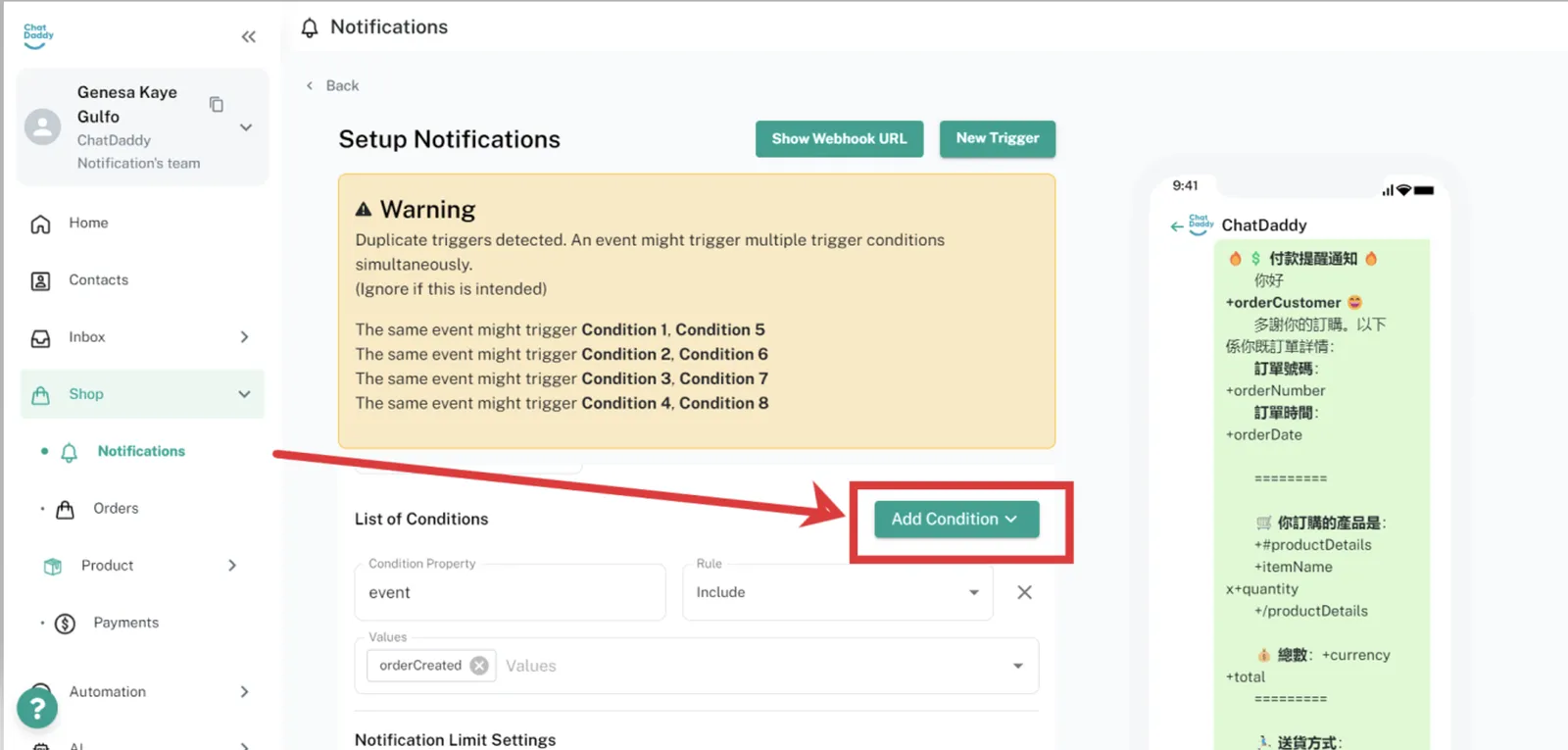Viewport: 1568px width, 750px height.
Task: Click the green help question mark icon
Action: click(x=37, y=707)
